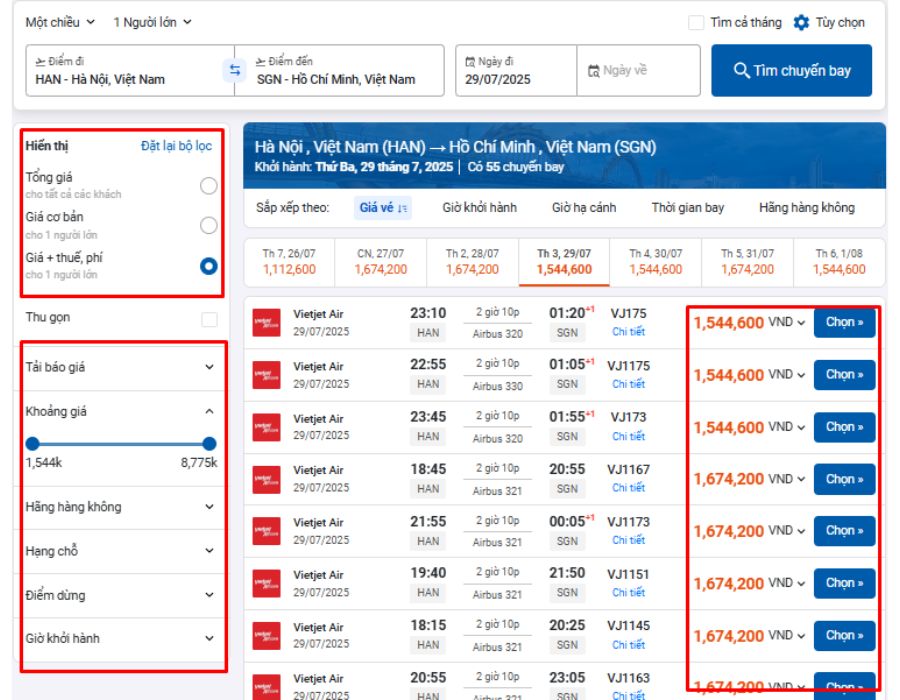Open the Một chiều trip type dropdown
The image size is (900, 700).
pos(60,22)
